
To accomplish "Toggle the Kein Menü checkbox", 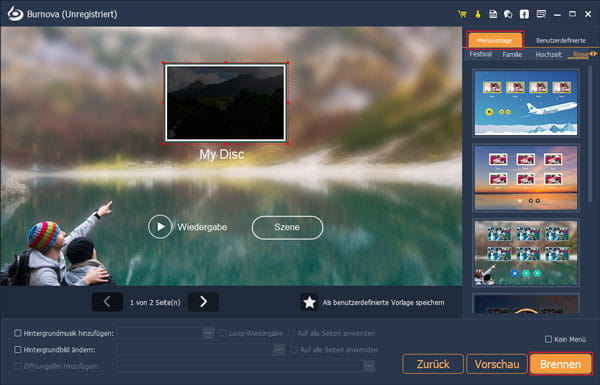I will pos(548,339).
